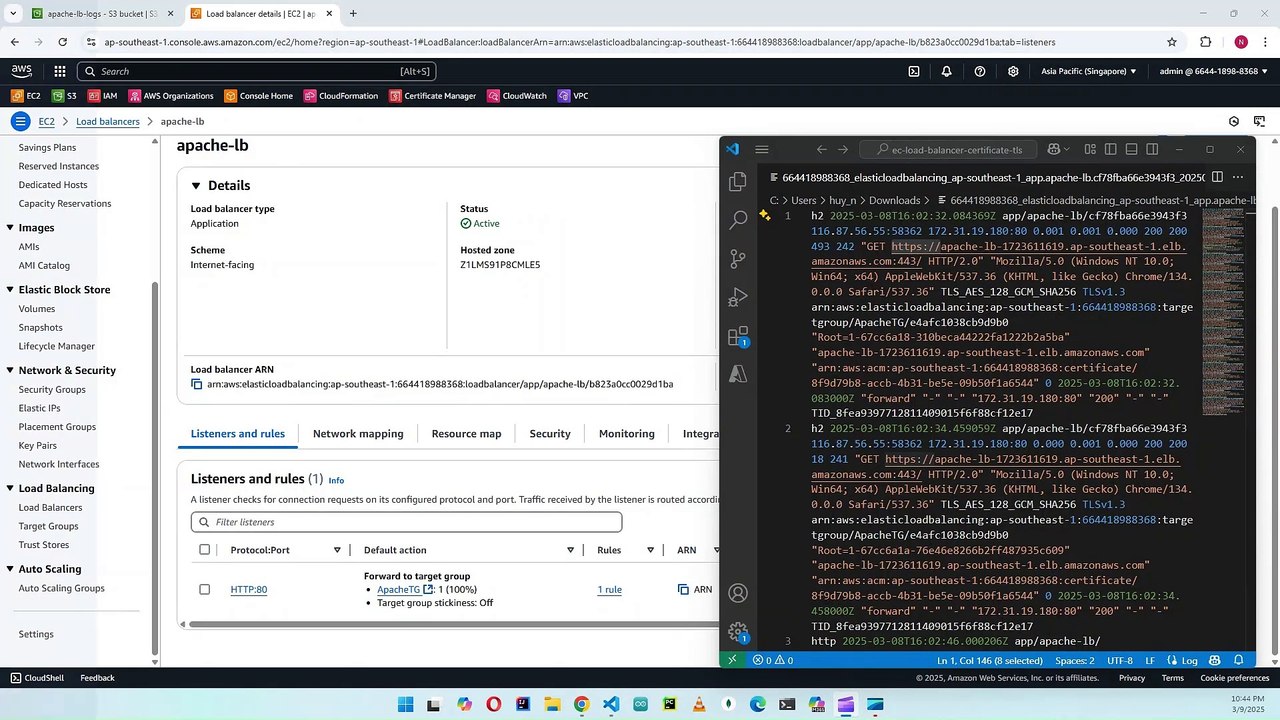Open VS Code Run and Debug view
The width and height of the screenshot is (1280, 720).
click(x=738, y=297)
